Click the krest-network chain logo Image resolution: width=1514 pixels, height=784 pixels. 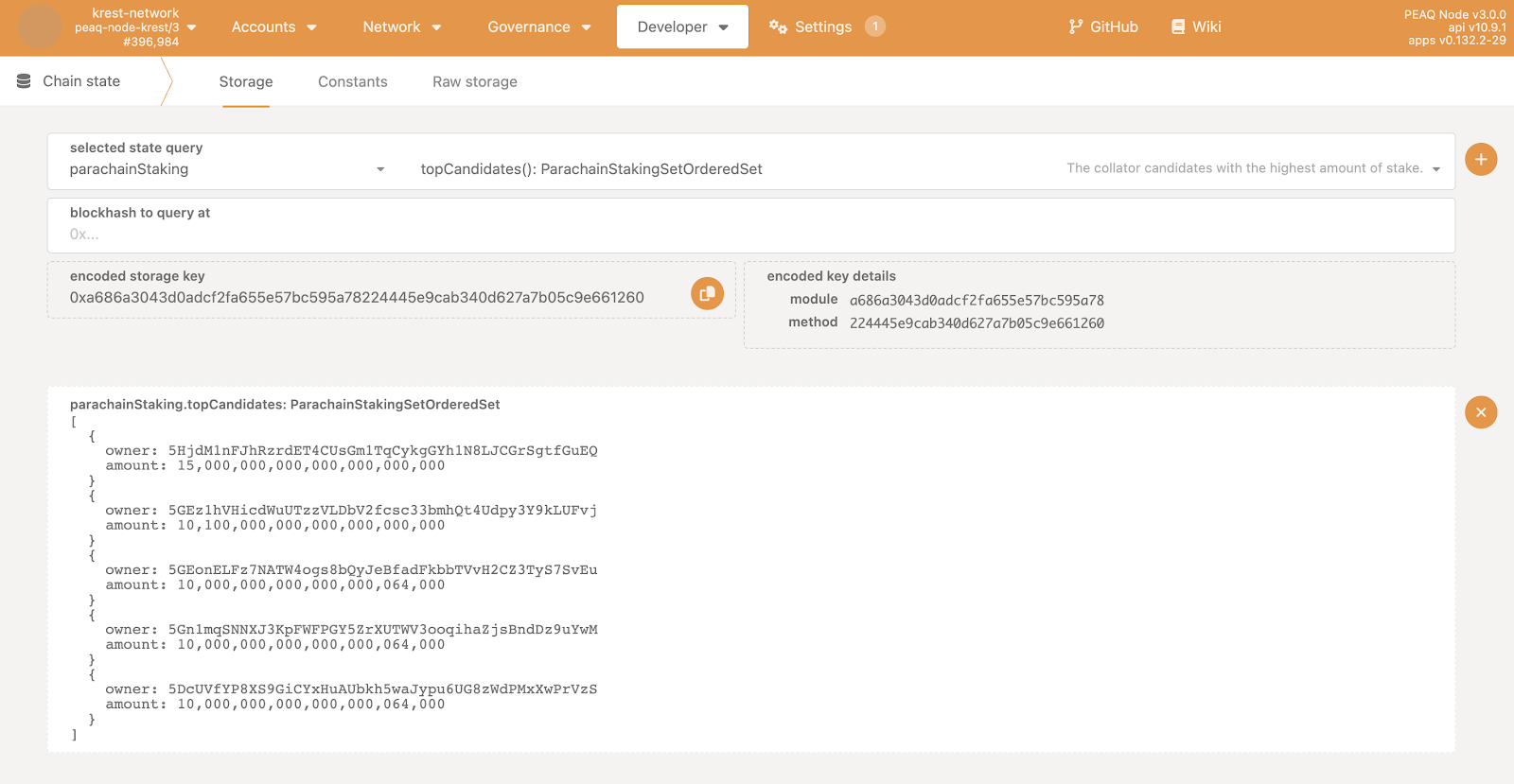(40, 26)
